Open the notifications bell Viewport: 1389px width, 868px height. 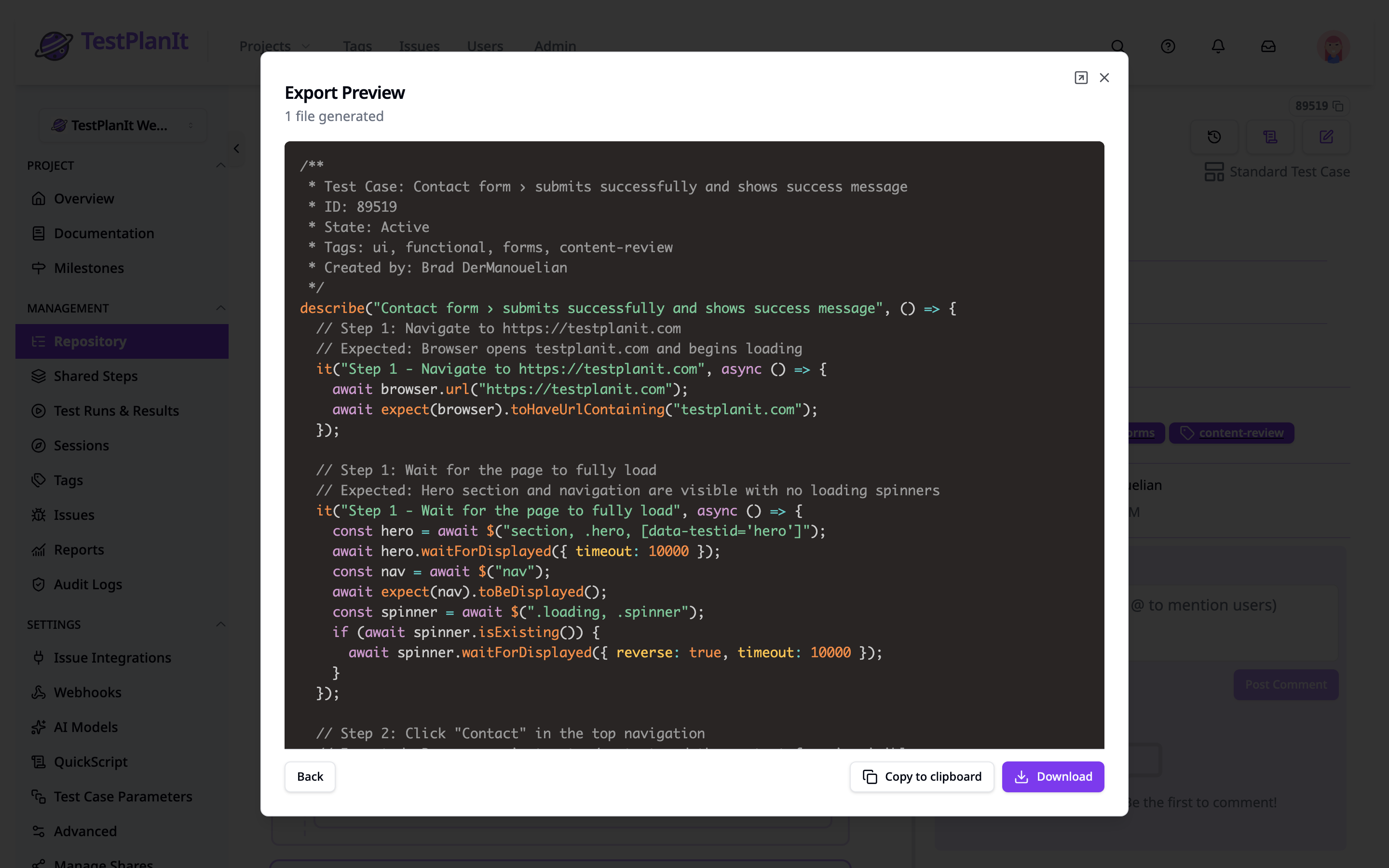[1218, 46]
